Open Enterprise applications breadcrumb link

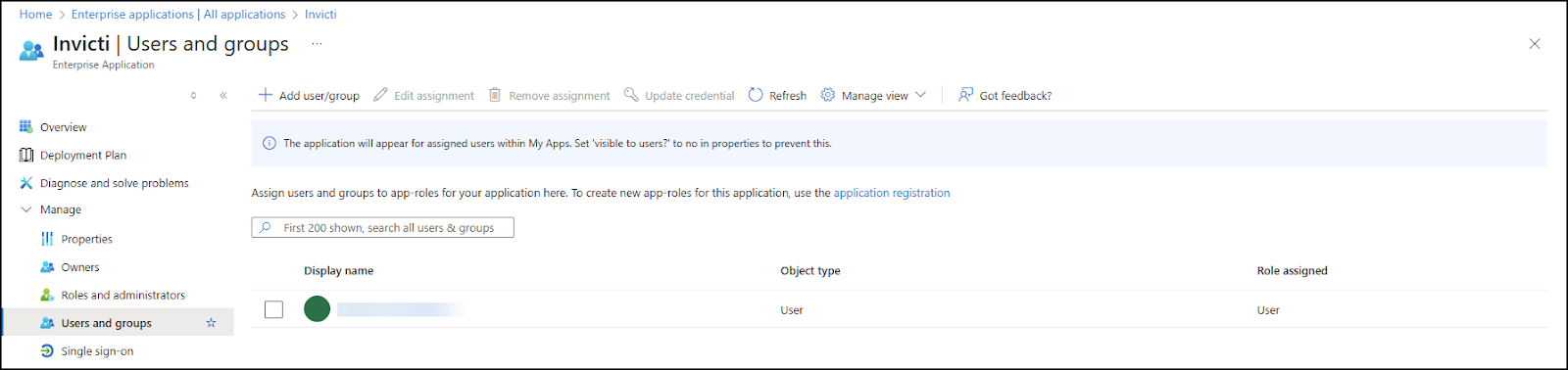178,15
